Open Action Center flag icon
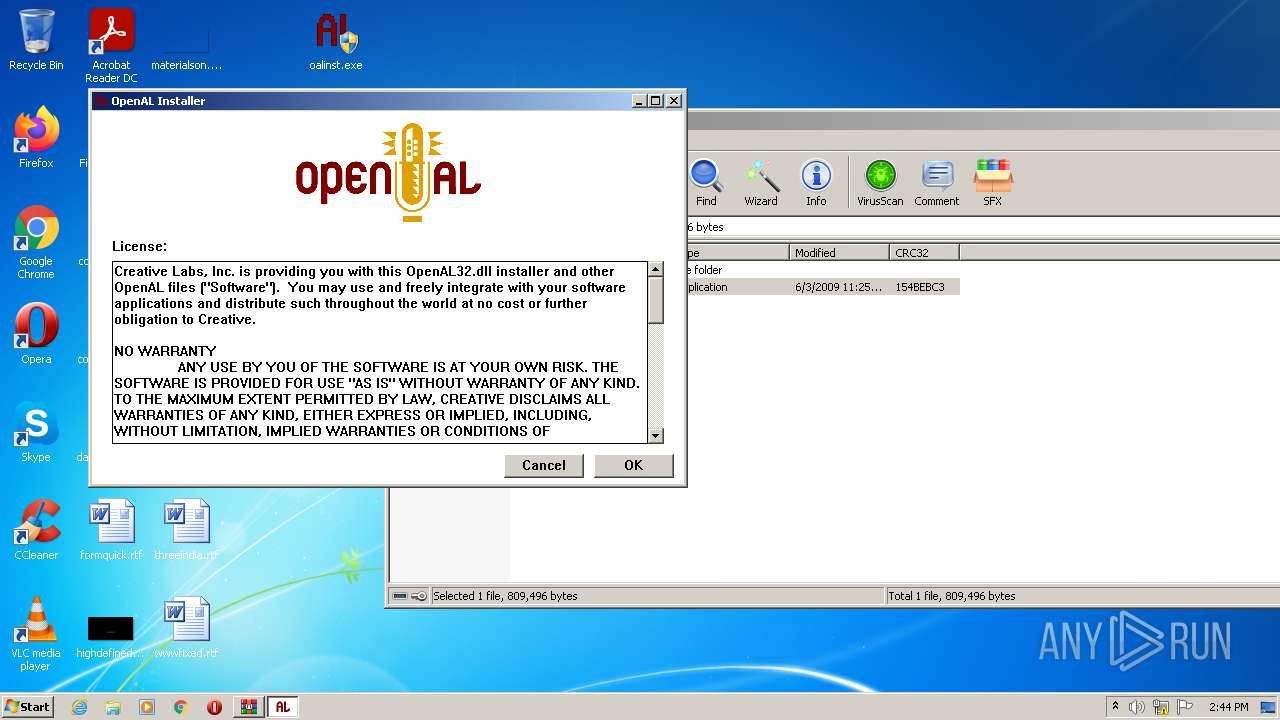This screenshot has height=720, width=1280. (x=1185, y=707)
